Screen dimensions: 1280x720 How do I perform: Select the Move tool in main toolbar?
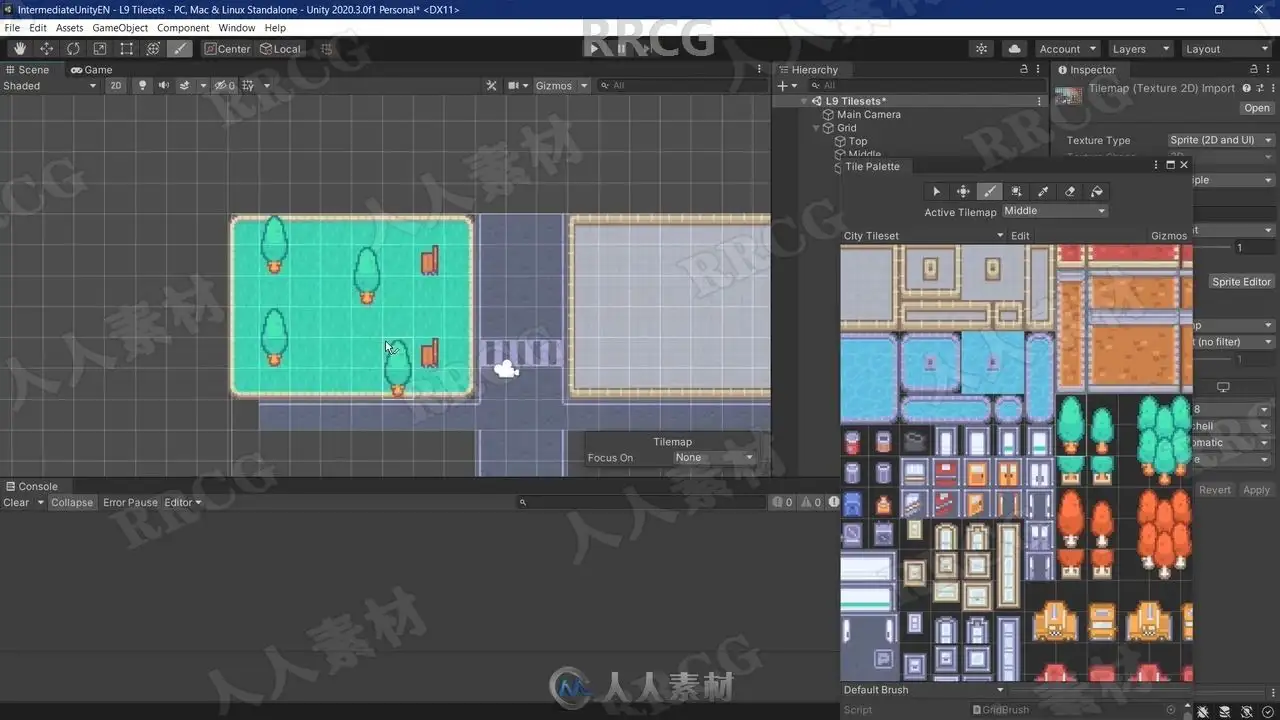point(47,48)
